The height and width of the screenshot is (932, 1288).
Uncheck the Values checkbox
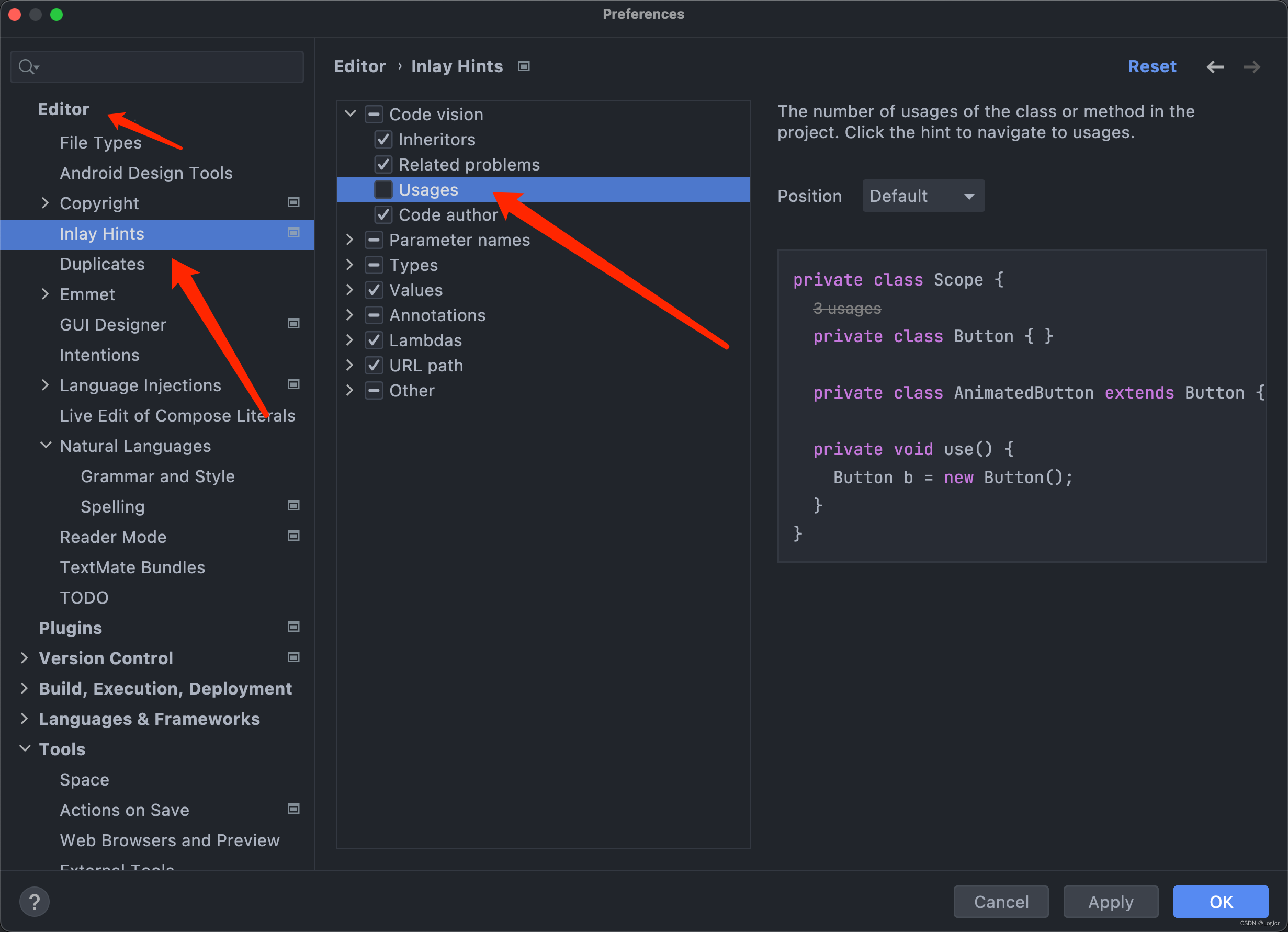(x=374, y=290)
